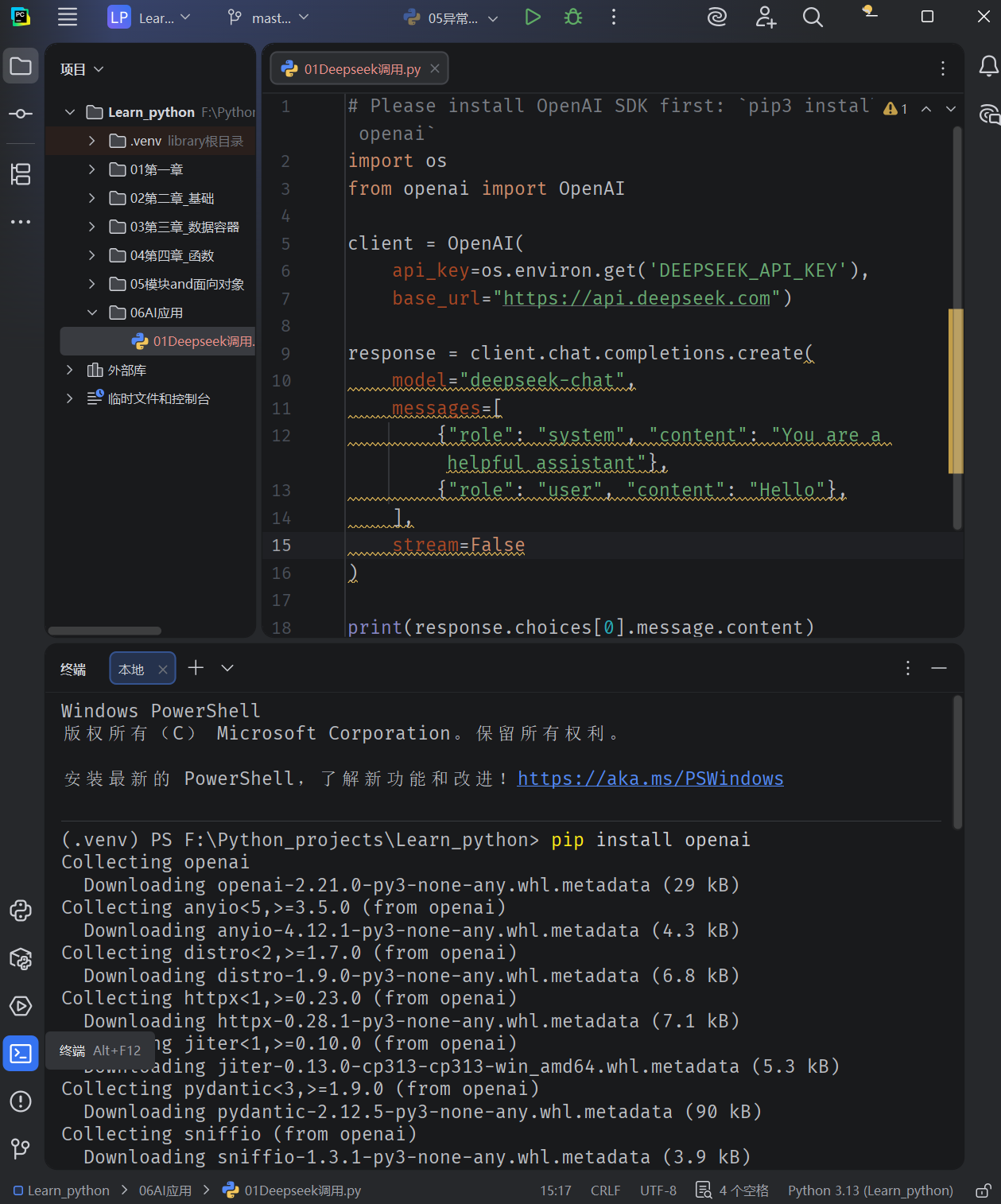Open the project view options dropdown 项目
Viewport: 1001px width, 1204px height.
[82, 69]
